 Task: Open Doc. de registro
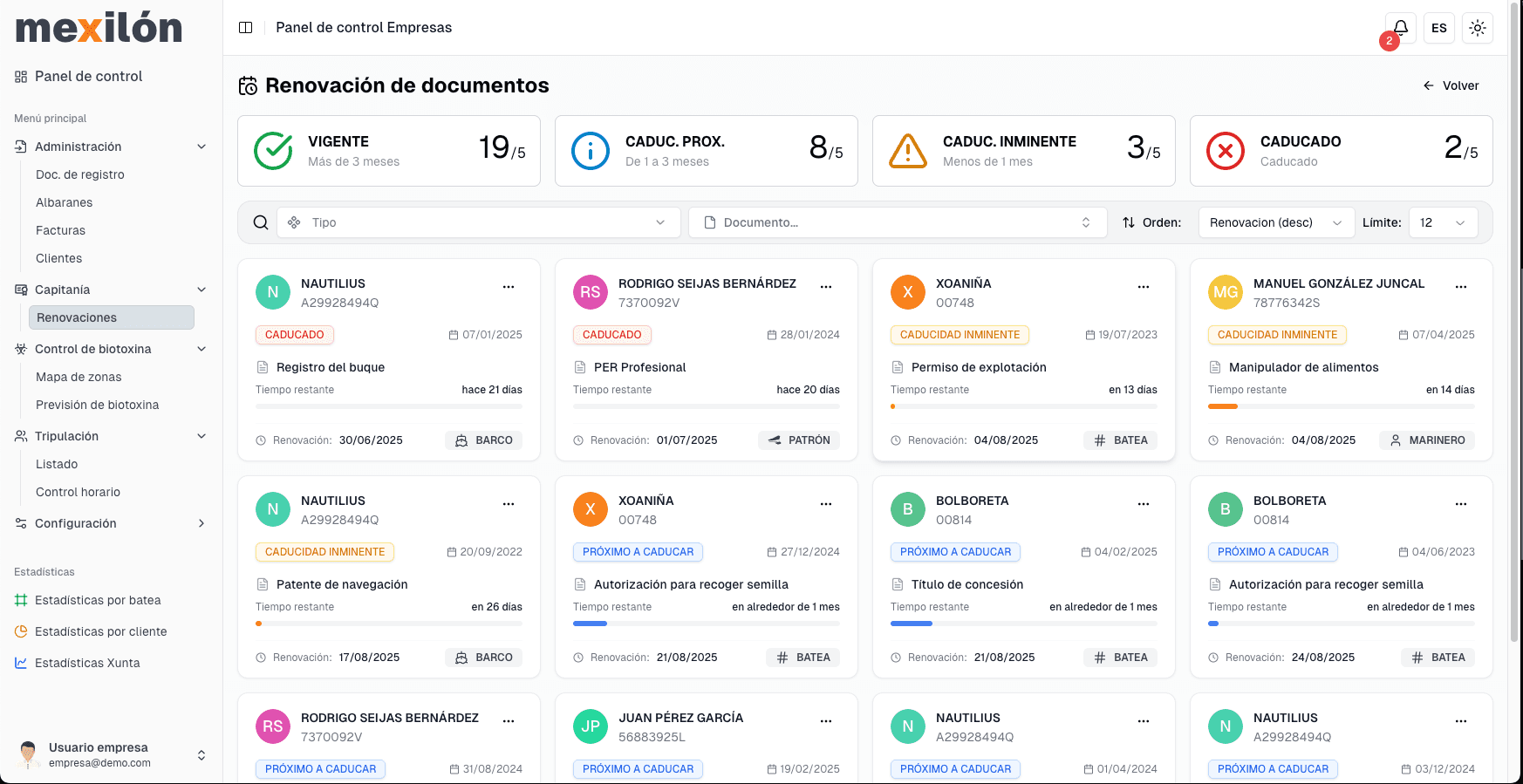coord(80,174)
